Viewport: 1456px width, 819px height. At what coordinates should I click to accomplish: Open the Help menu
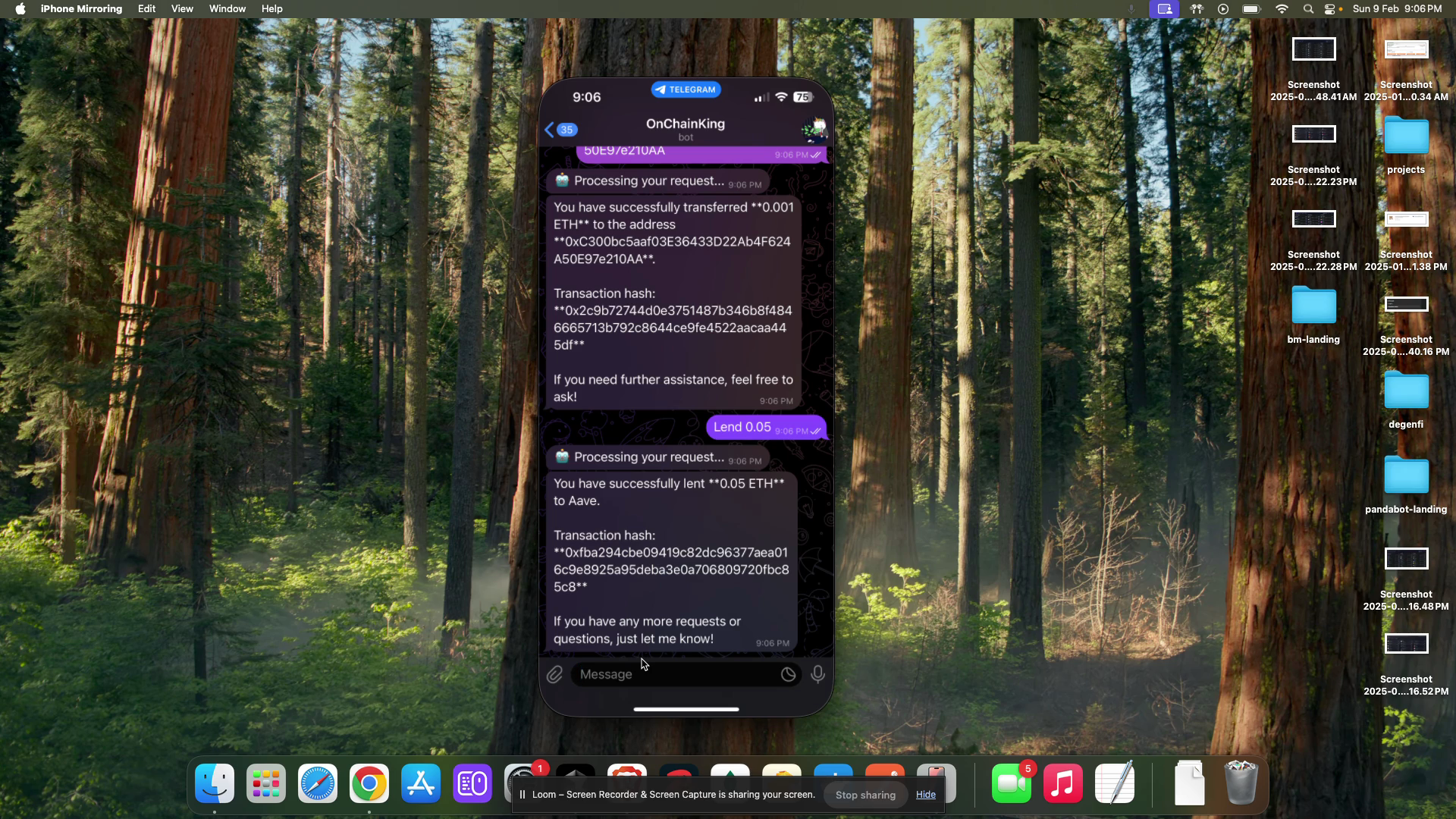tap(272, 9)
